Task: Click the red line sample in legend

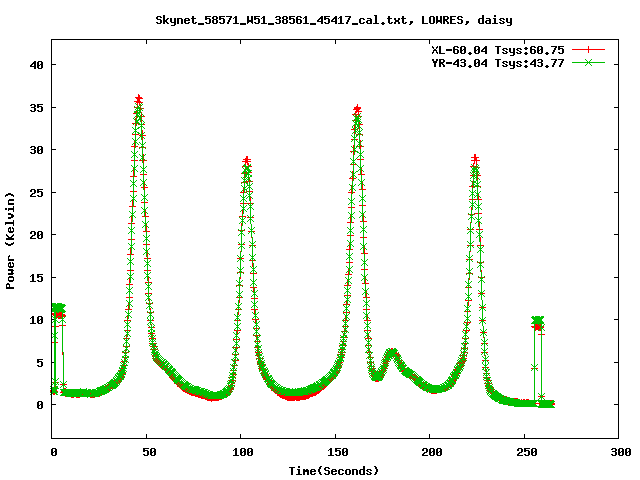Action: [588, 50]
